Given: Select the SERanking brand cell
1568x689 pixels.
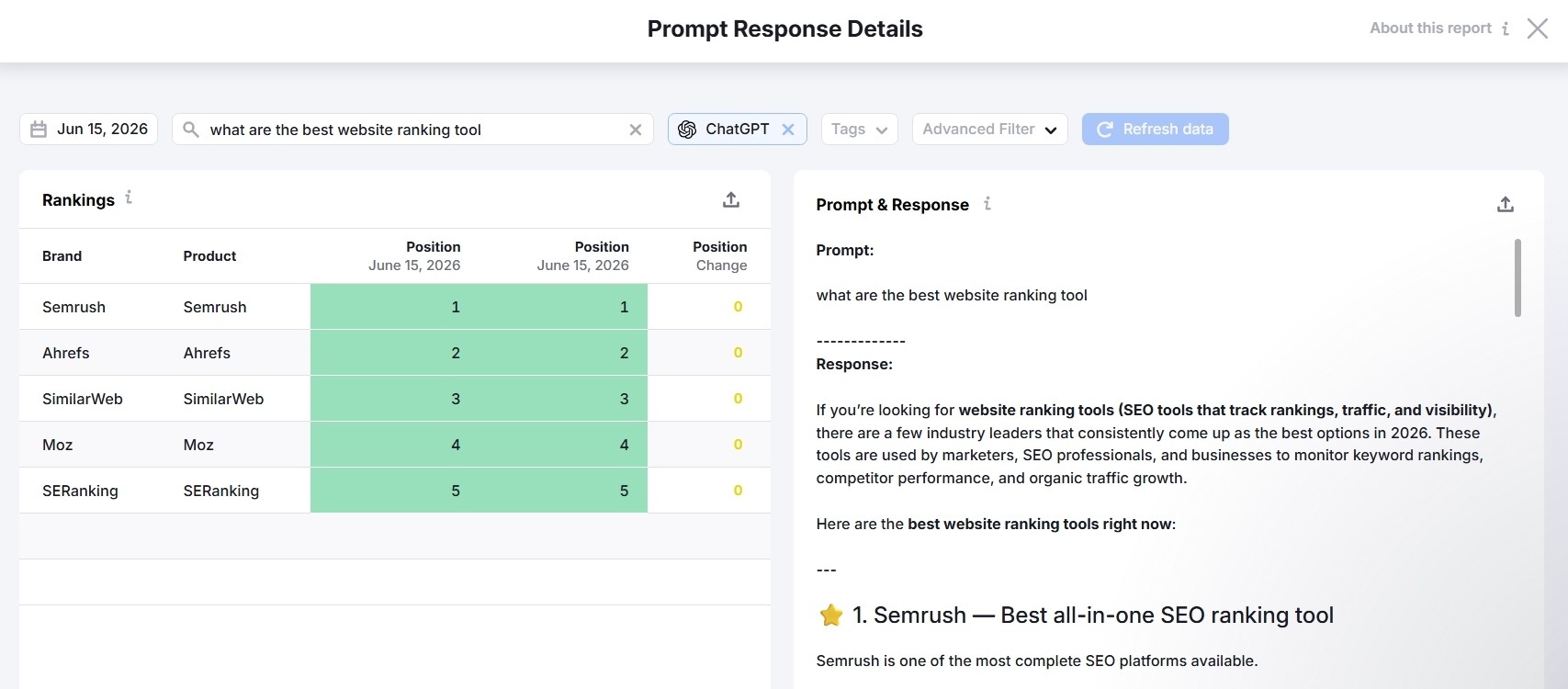Looking at the screenshot, I should coord(80,491).
